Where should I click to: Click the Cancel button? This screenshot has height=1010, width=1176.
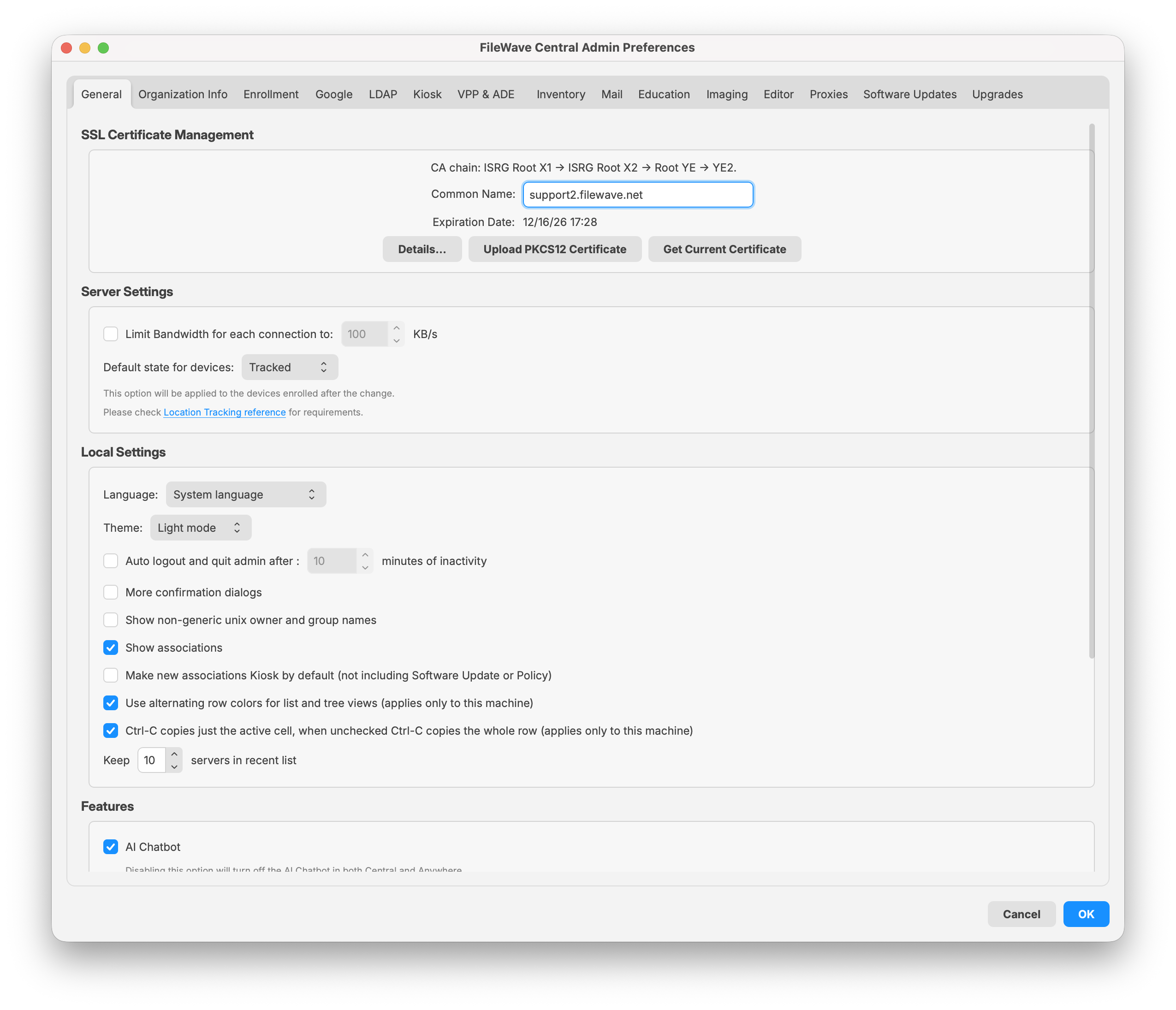tap(1021, 914)
